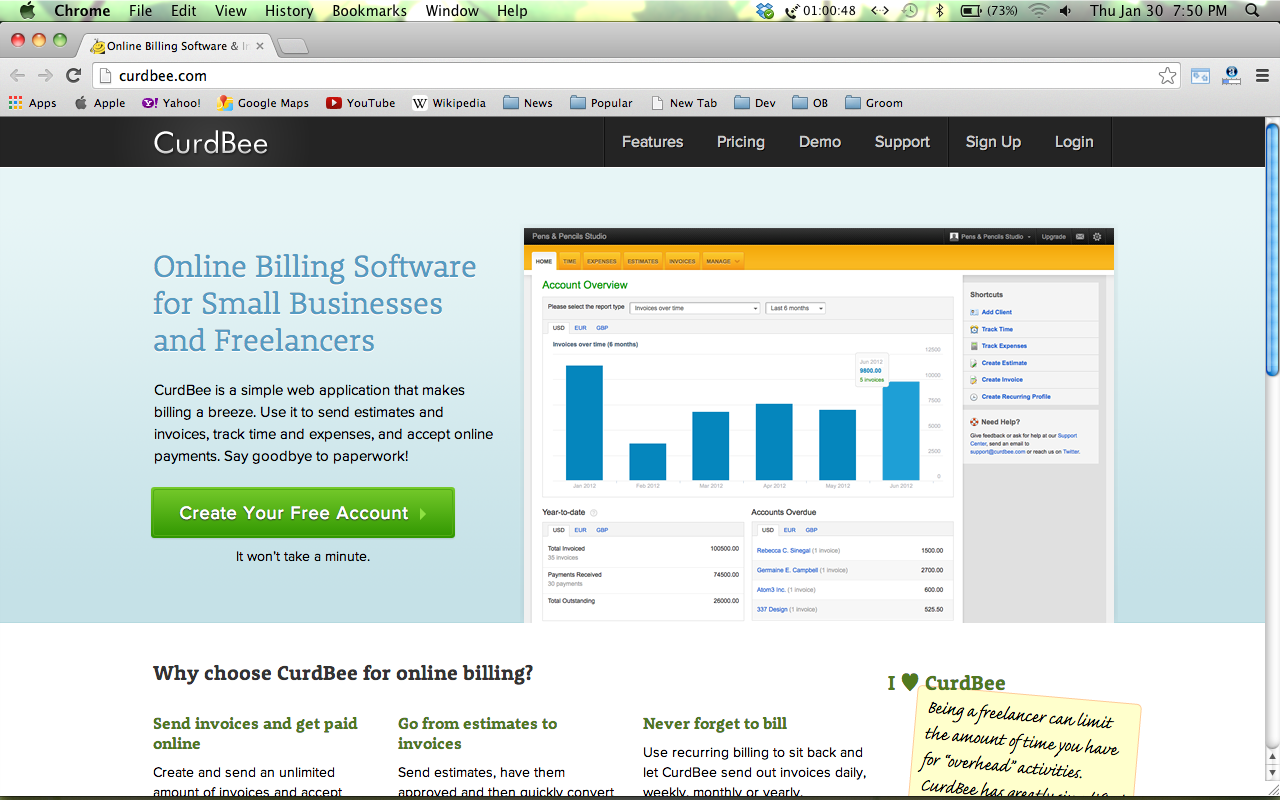
Task: Open the Chrome hamburger menu icon
Action: click(x=1261, y=75)
